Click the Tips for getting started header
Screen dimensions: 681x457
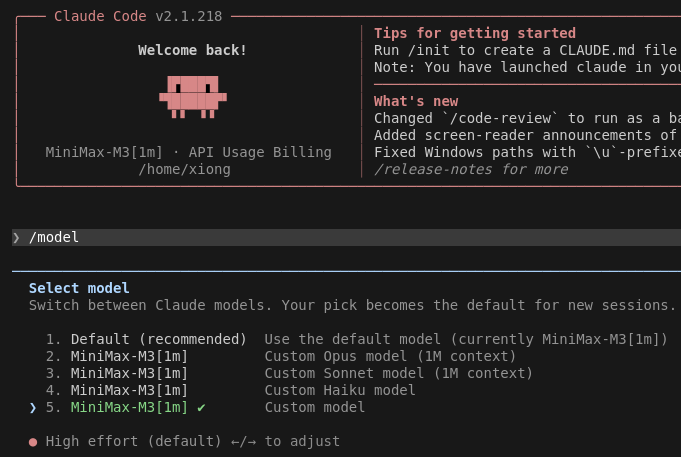[475, 33]
